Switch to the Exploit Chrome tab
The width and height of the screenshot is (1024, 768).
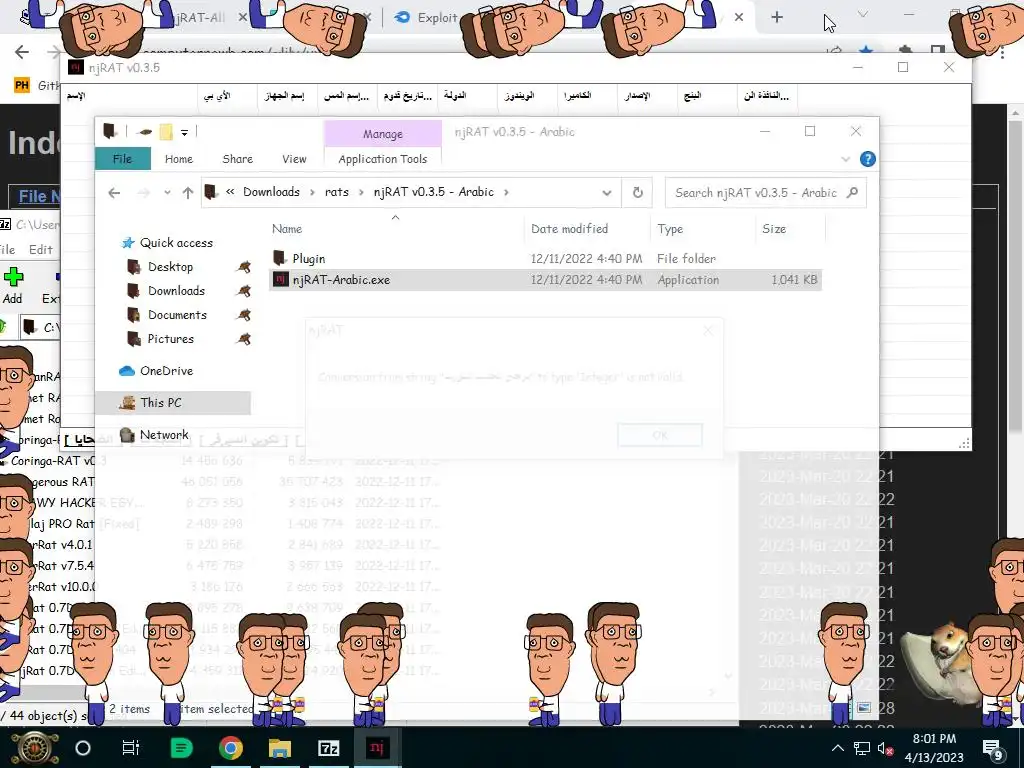(x=426, y=18)
